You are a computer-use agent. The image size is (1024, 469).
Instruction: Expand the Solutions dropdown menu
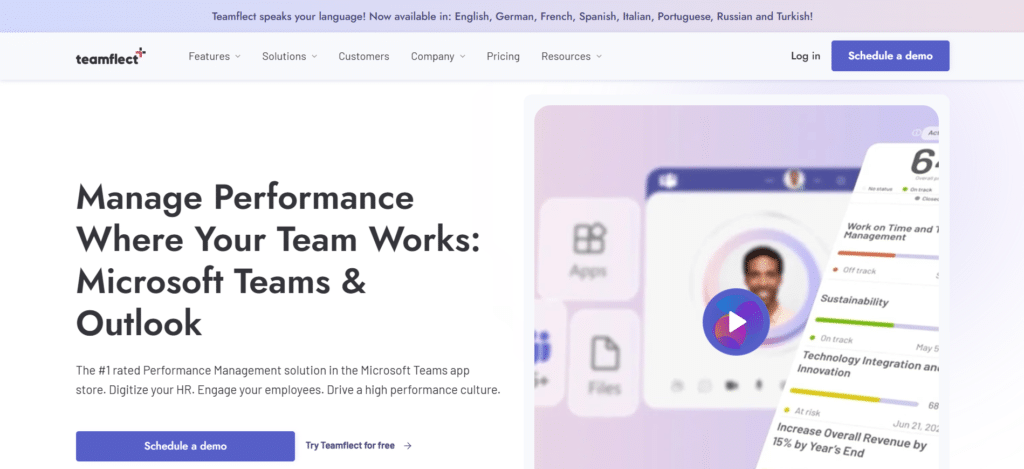(289, 56)
